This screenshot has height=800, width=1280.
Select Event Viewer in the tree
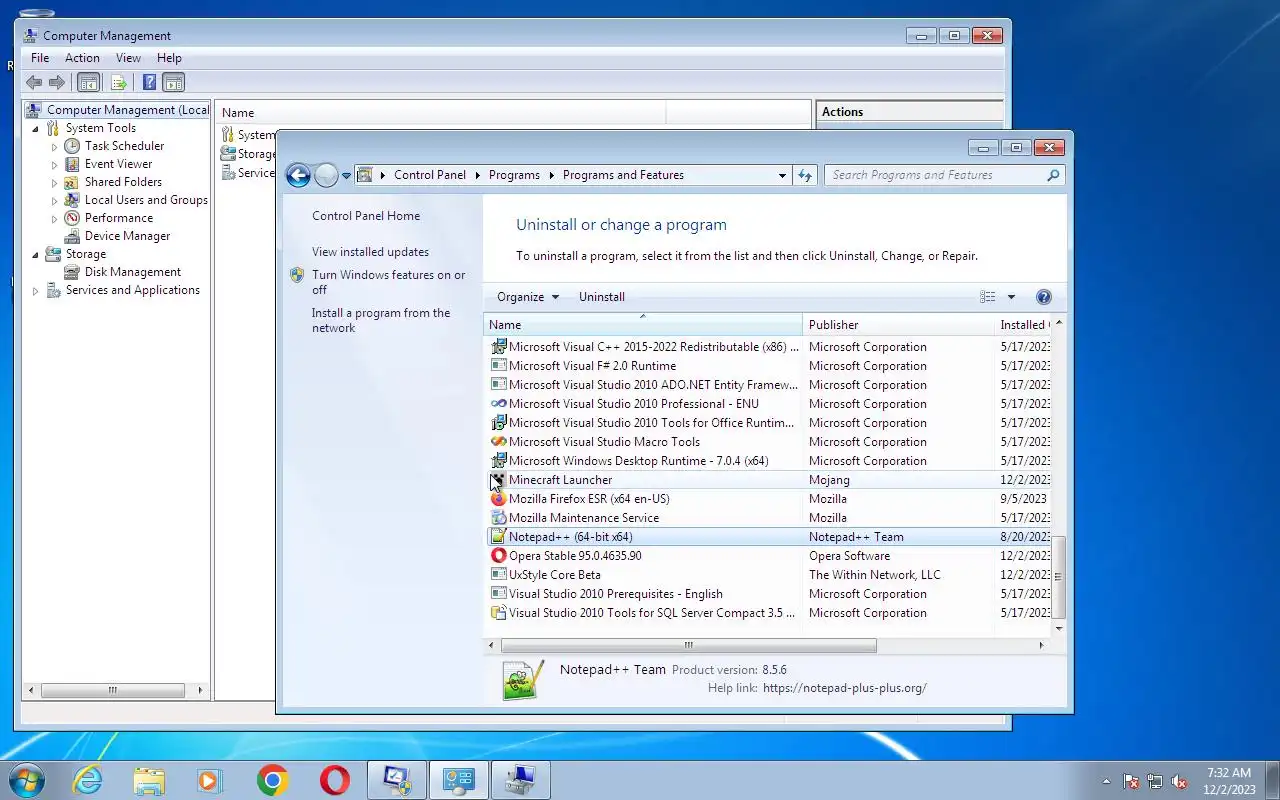click(x=118, y=164)
